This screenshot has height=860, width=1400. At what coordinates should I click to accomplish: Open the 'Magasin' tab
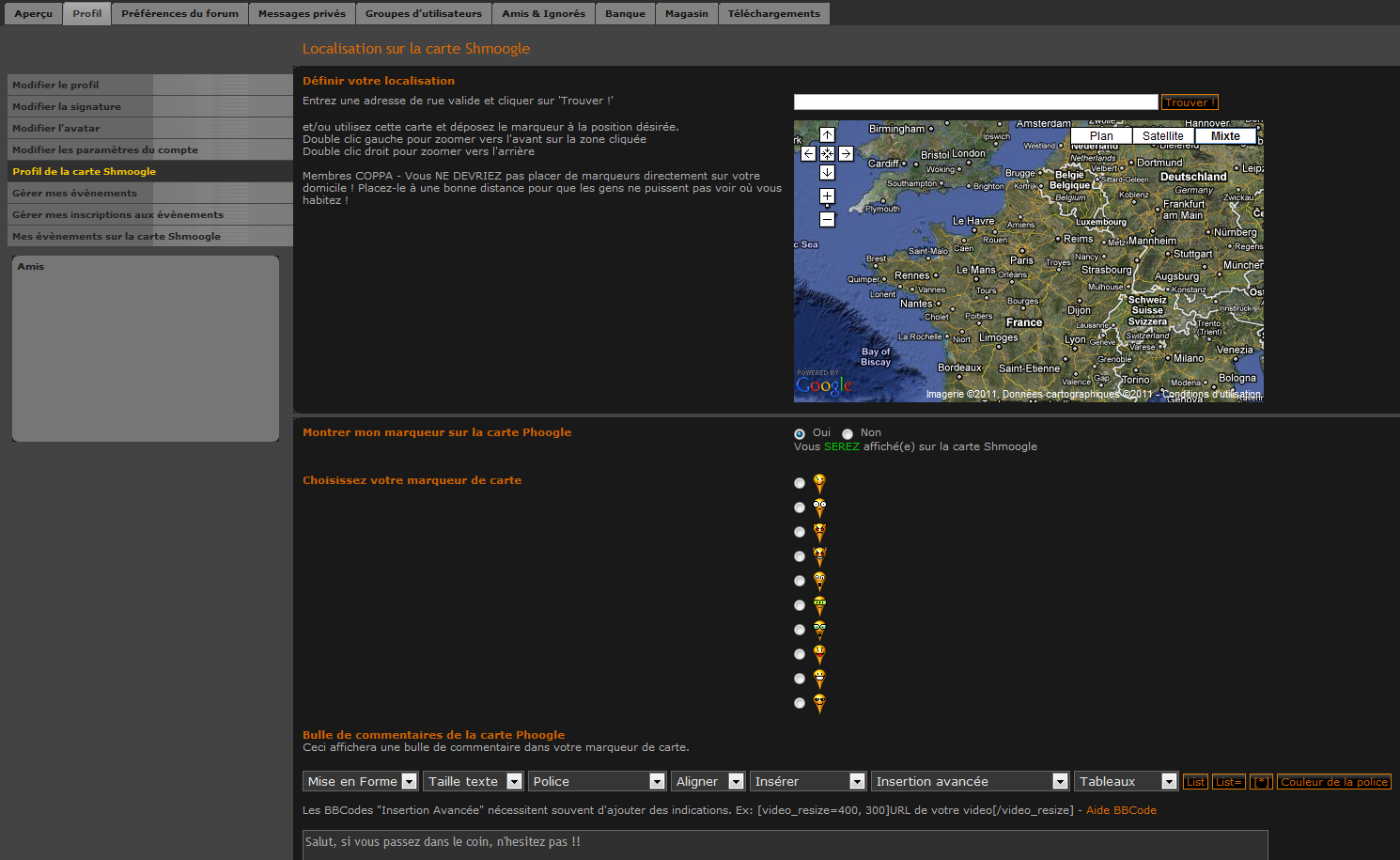(x=687, y=14)
